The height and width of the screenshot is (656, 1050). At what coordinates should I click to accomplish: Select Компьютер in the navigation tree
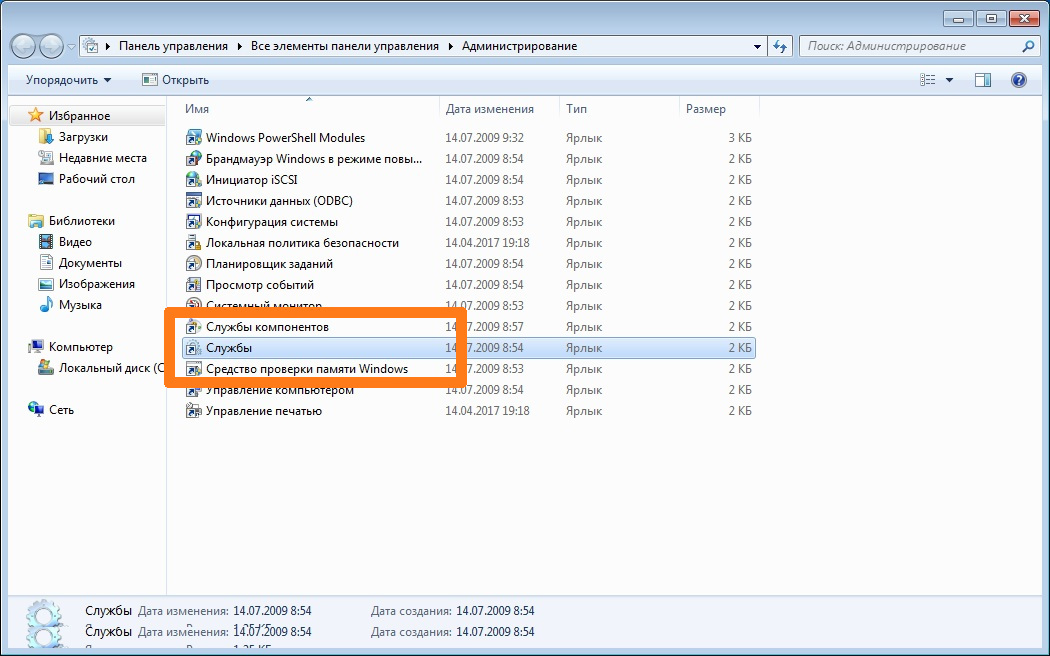point(81,347)
